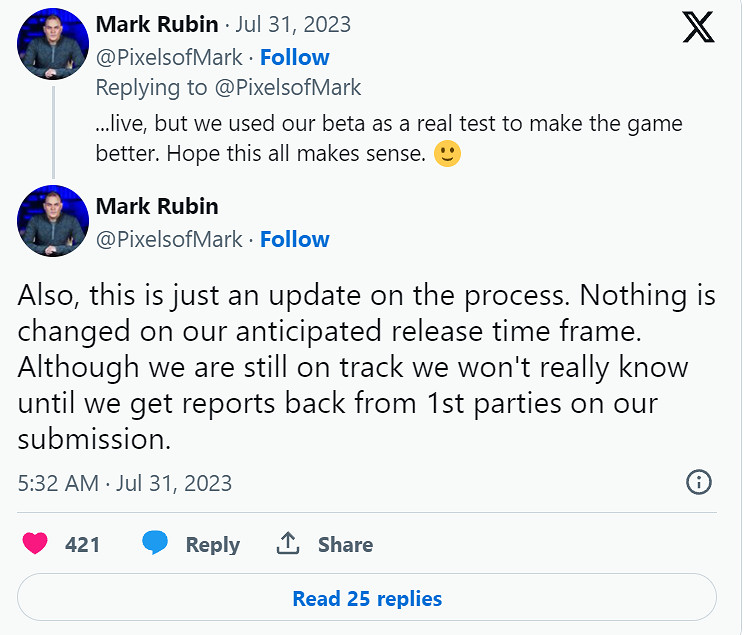Click the "Reply" text label
The width and height of the screenshot is (750, 635).
click(212, 545)
